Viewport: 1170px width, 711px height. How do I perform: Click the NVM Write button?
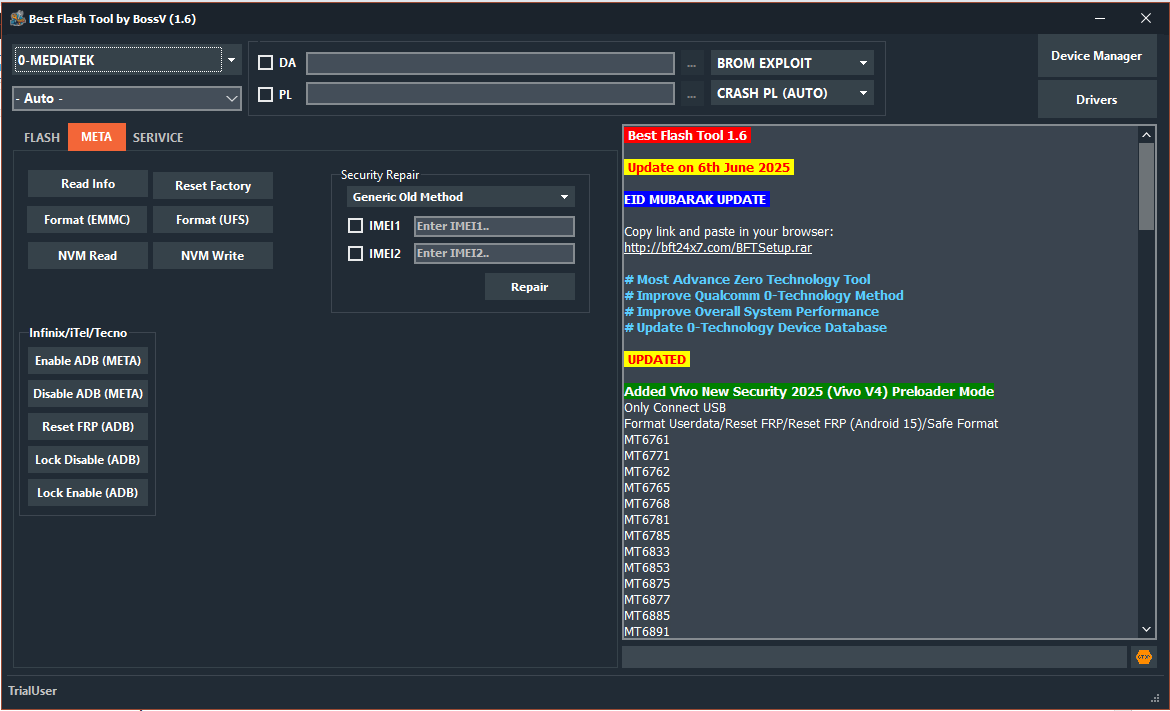point(213,256)
